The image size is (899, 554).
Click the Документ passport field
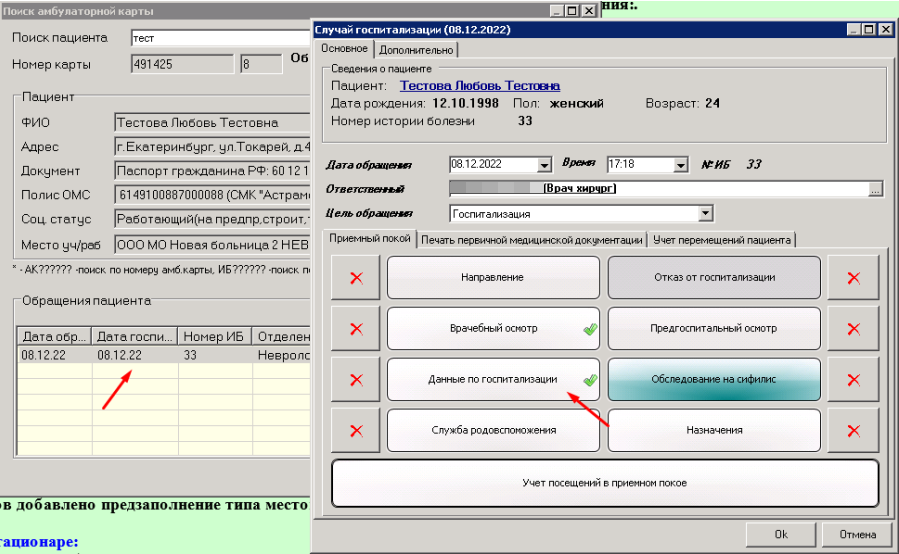(212, 171)
